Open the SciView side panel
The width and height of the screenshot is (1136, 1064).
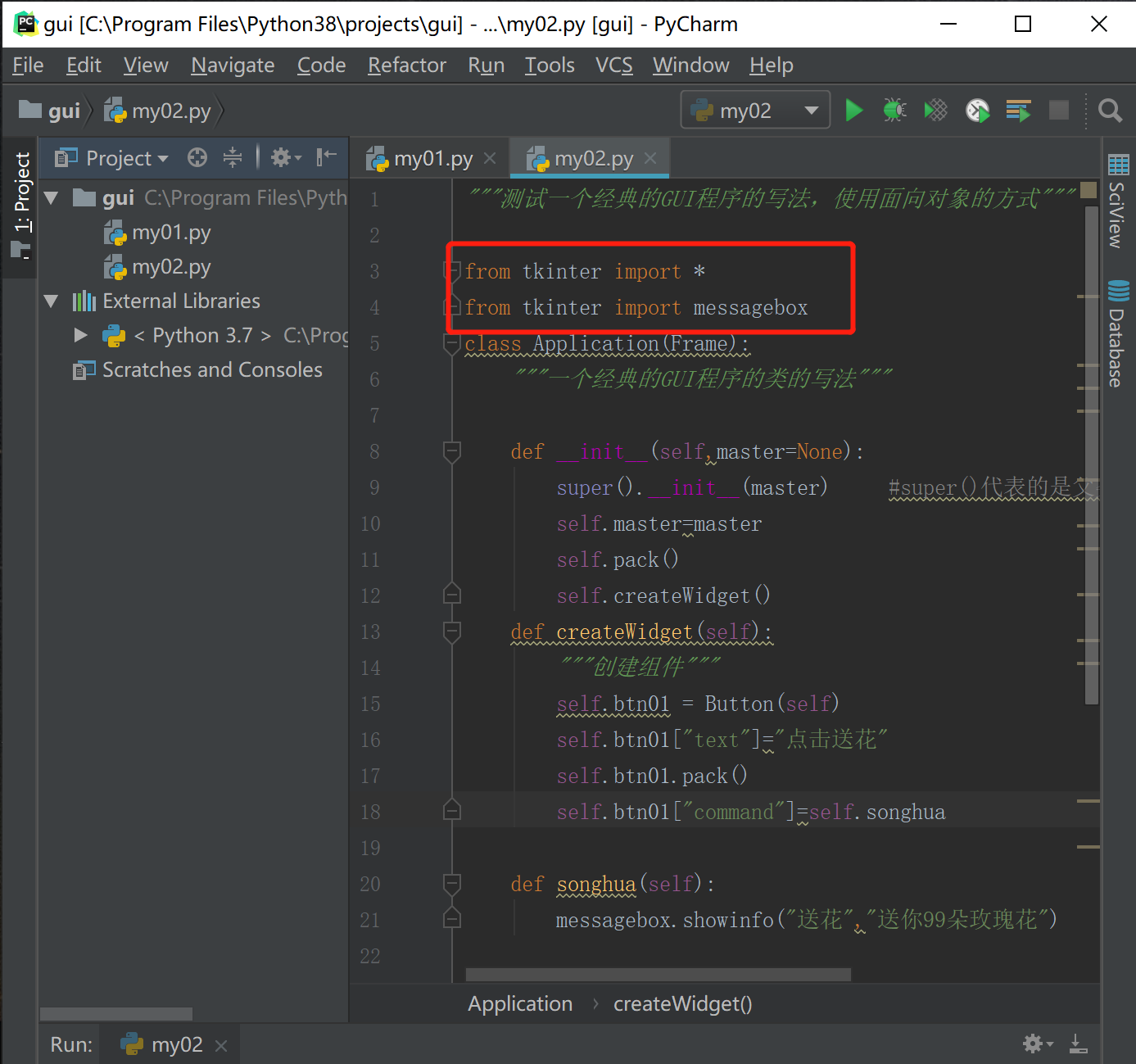coord(1118,201)
